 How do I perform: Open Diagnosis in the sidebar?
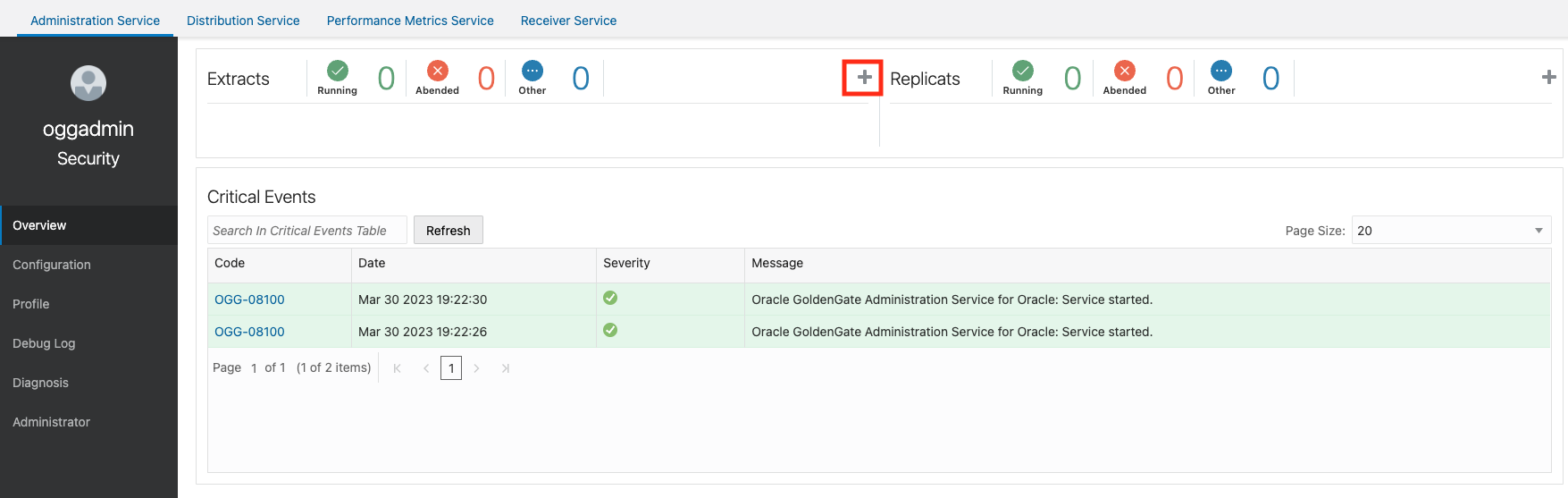[x=89, y=383]
